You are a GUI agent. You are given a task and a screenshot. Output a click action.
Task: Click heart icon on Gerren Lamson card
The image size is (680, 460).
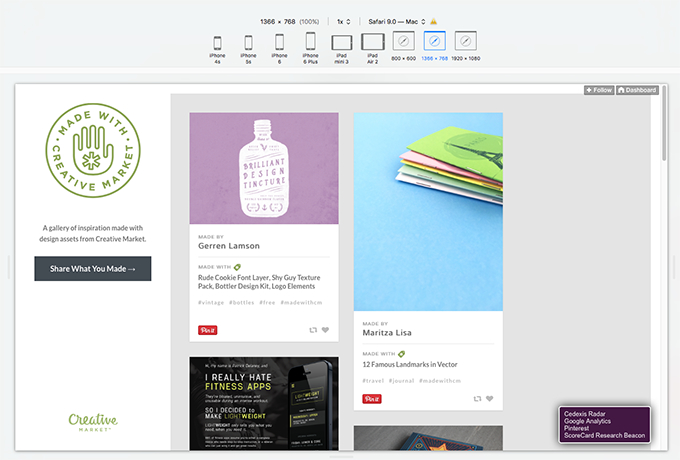tap(325, 330)
